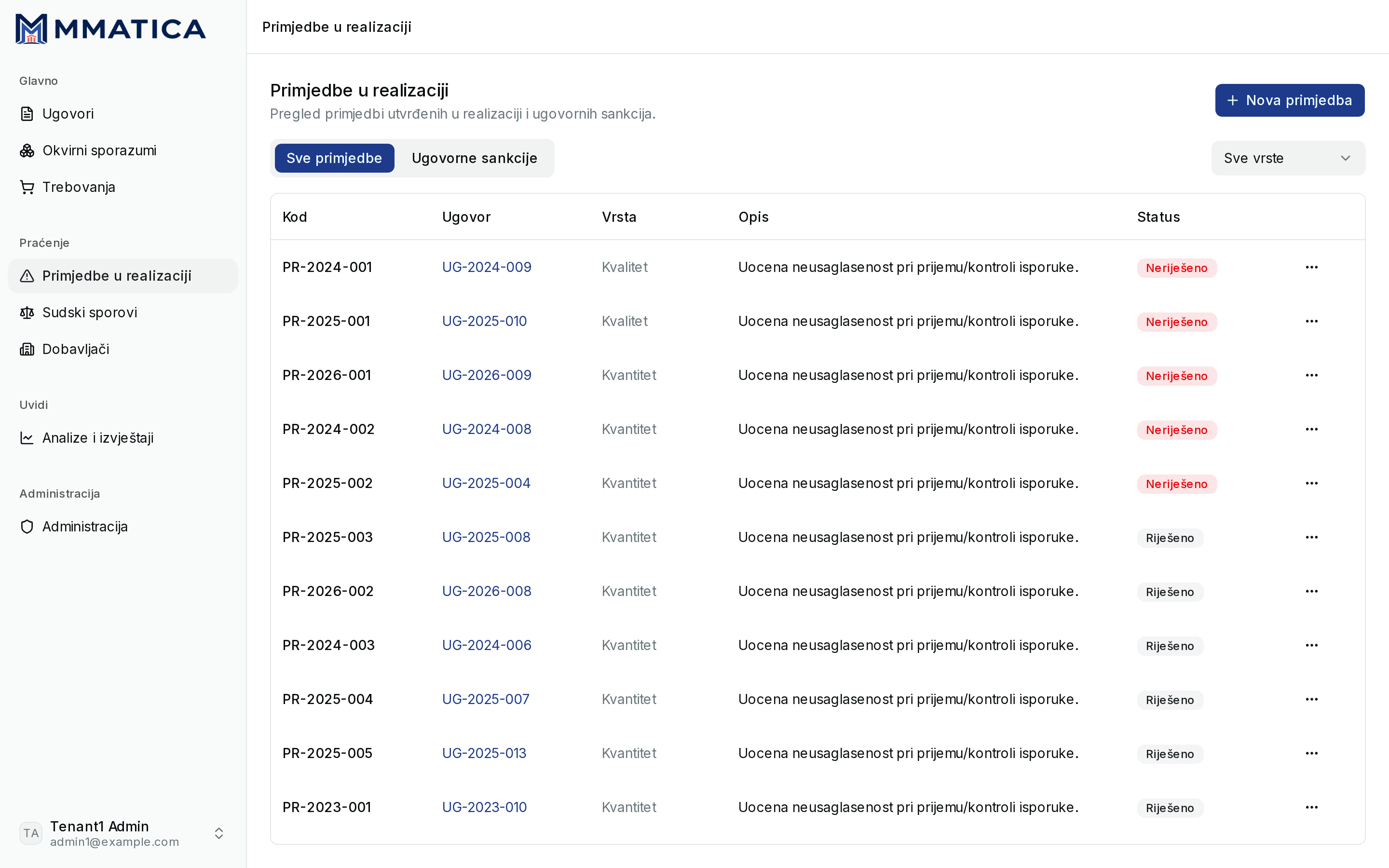The width and height of the screenshot is (1389, 868).
Task: Go to Analize i izvještaji section
Action: (x=123, y=438)
